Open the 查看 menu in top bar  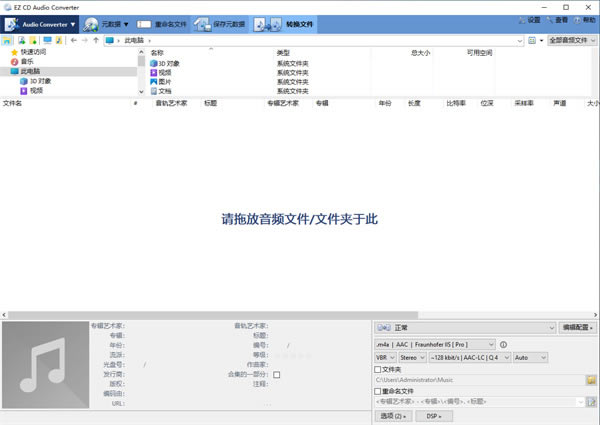557,20
